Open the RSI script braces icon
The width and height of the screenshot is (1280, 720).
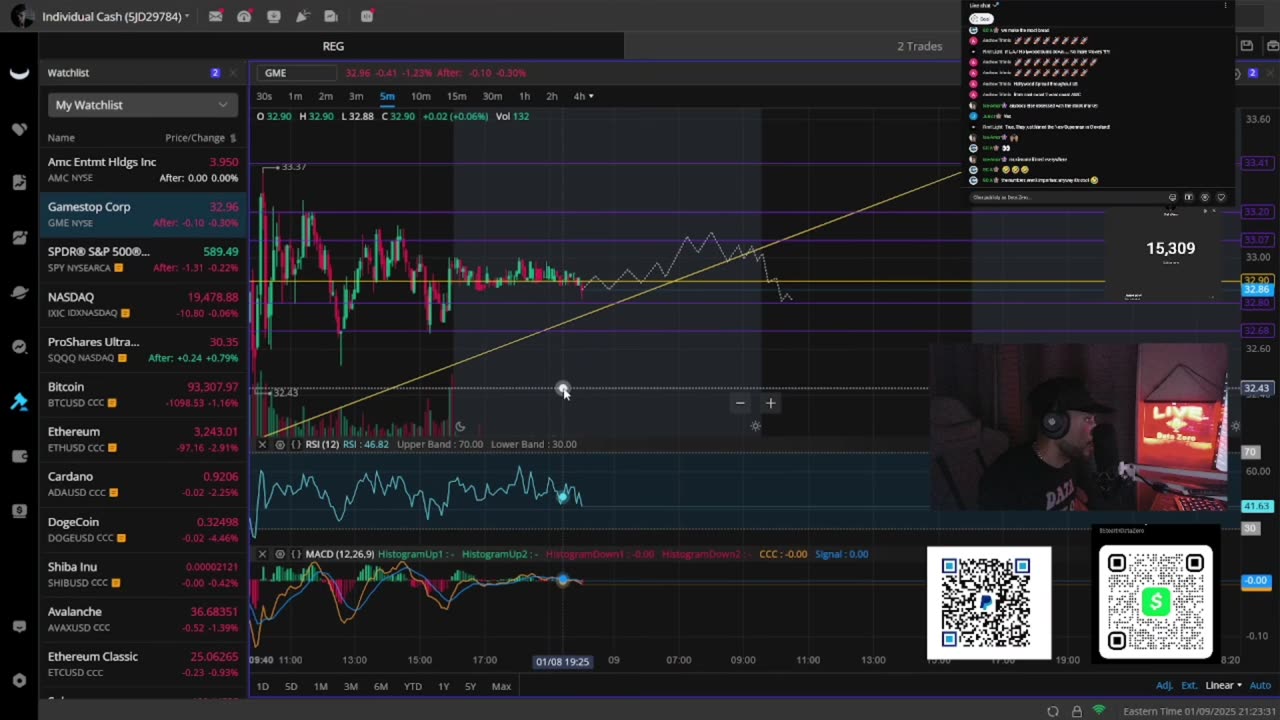296,444
